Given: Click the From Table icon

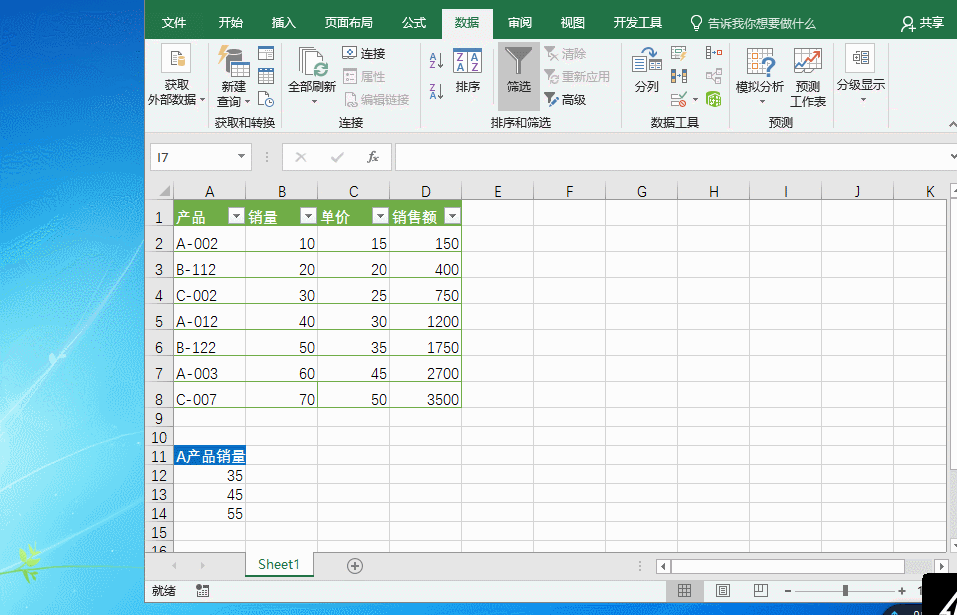Looking at the screenshot, I should point(265,76).
